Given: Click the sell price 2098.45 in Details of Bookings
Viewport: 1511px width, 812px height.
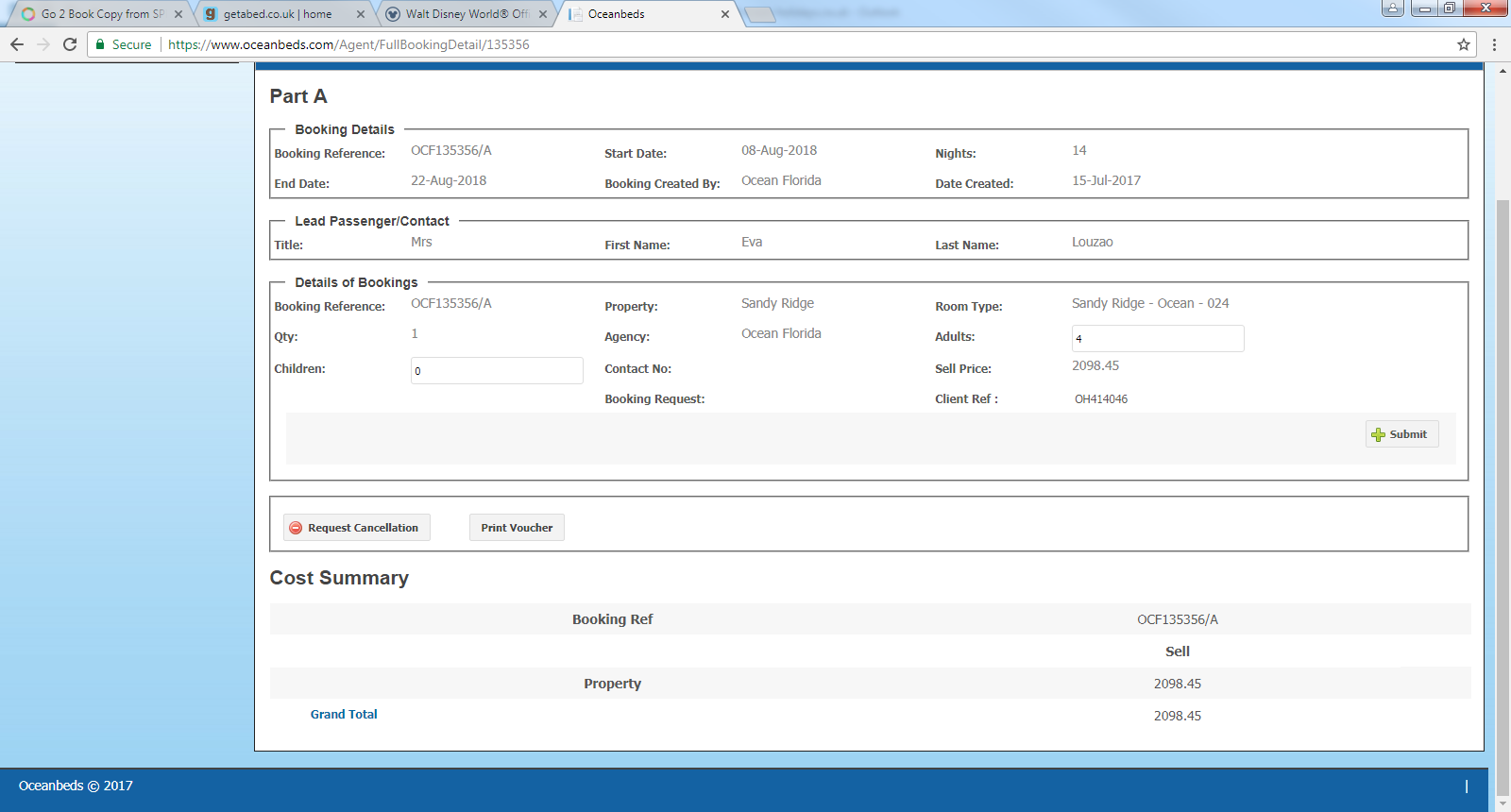Looking at the screenshot, I should pos(1095,365).
